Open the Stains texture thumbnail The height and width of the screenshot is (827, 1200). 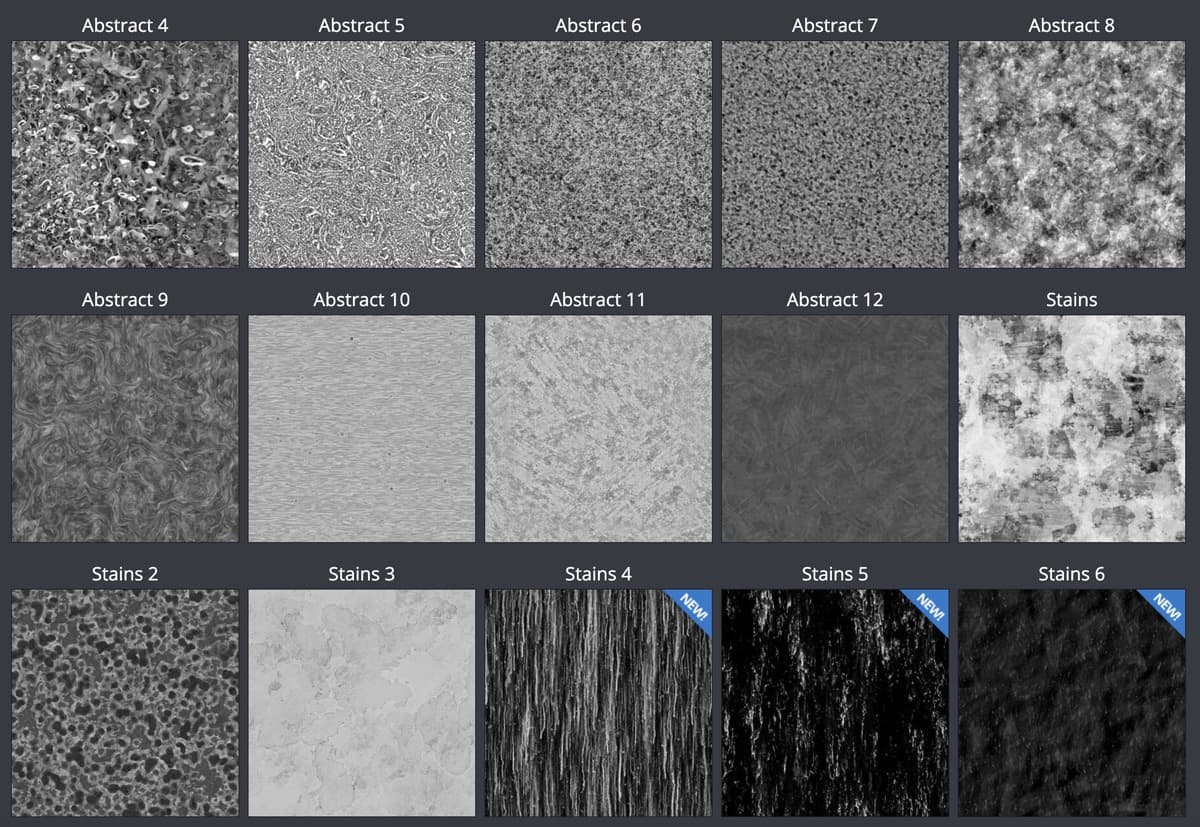coord(1071,429)
